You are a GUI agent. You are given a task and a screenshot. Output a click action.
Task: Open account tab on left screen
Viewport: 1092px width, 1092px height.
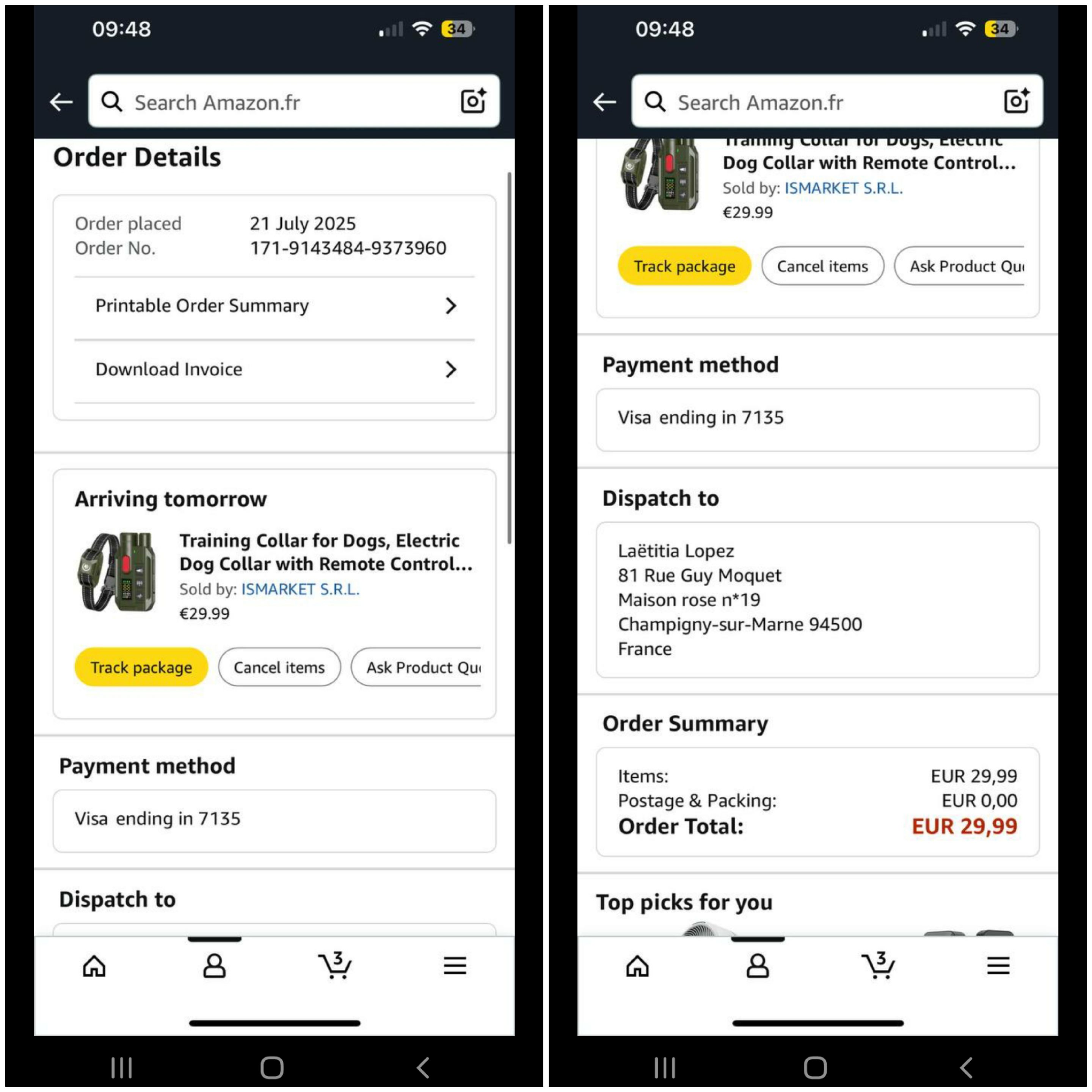(x=214, y=965)
